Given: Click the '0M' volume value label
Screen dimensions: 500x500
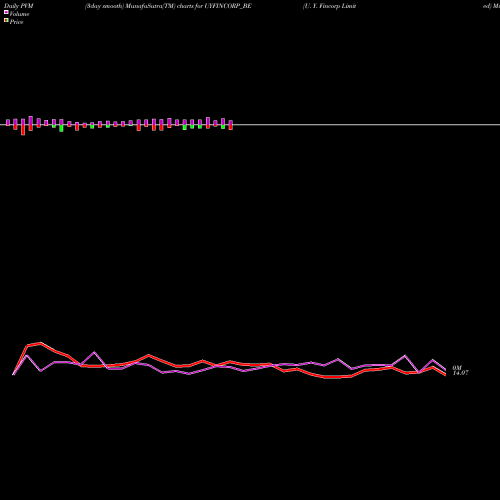Looking at the screenshot, I should click(x=457, y=368).
